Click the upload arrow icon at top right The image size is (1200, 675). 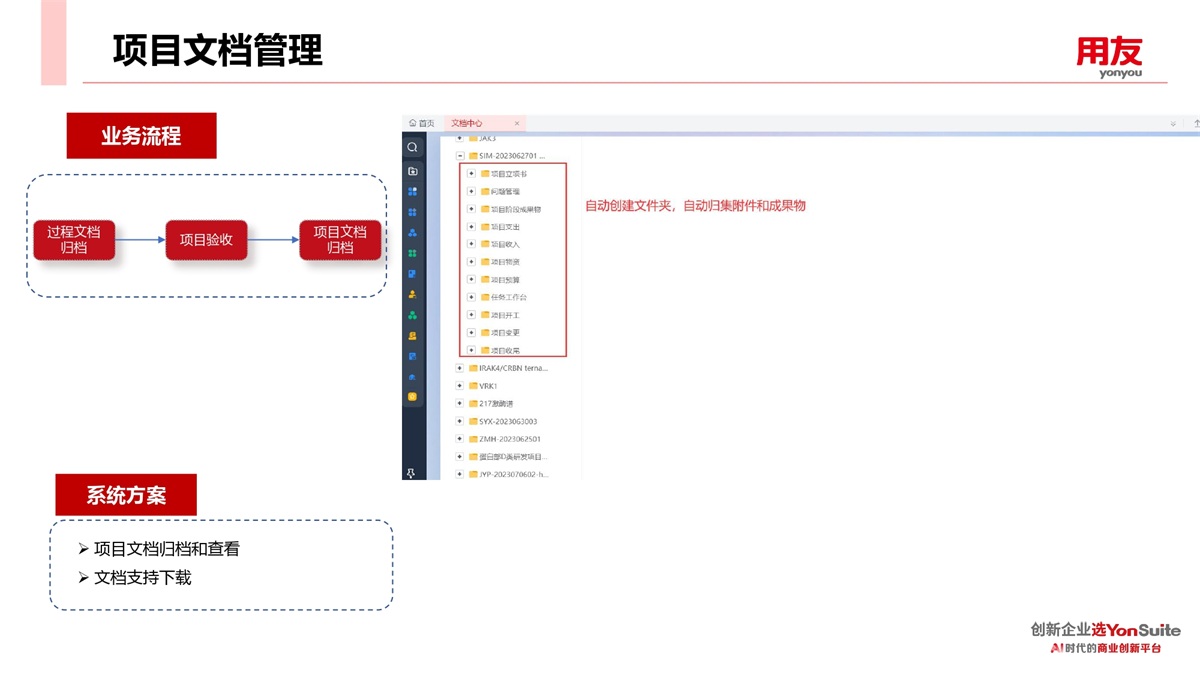point(1196,123)
